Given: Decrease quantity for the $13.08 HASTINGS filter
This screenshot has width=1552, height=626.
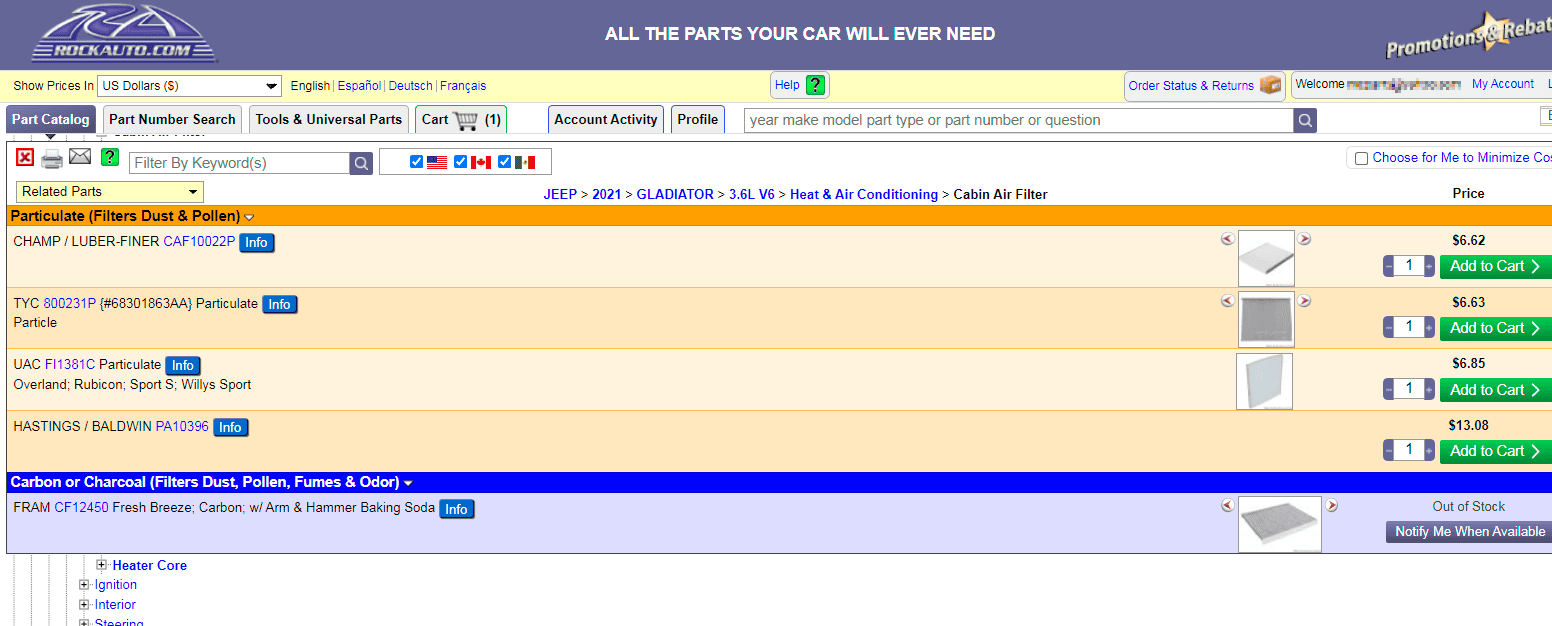Looking at the screenshot, I should tap(1389, 451).
